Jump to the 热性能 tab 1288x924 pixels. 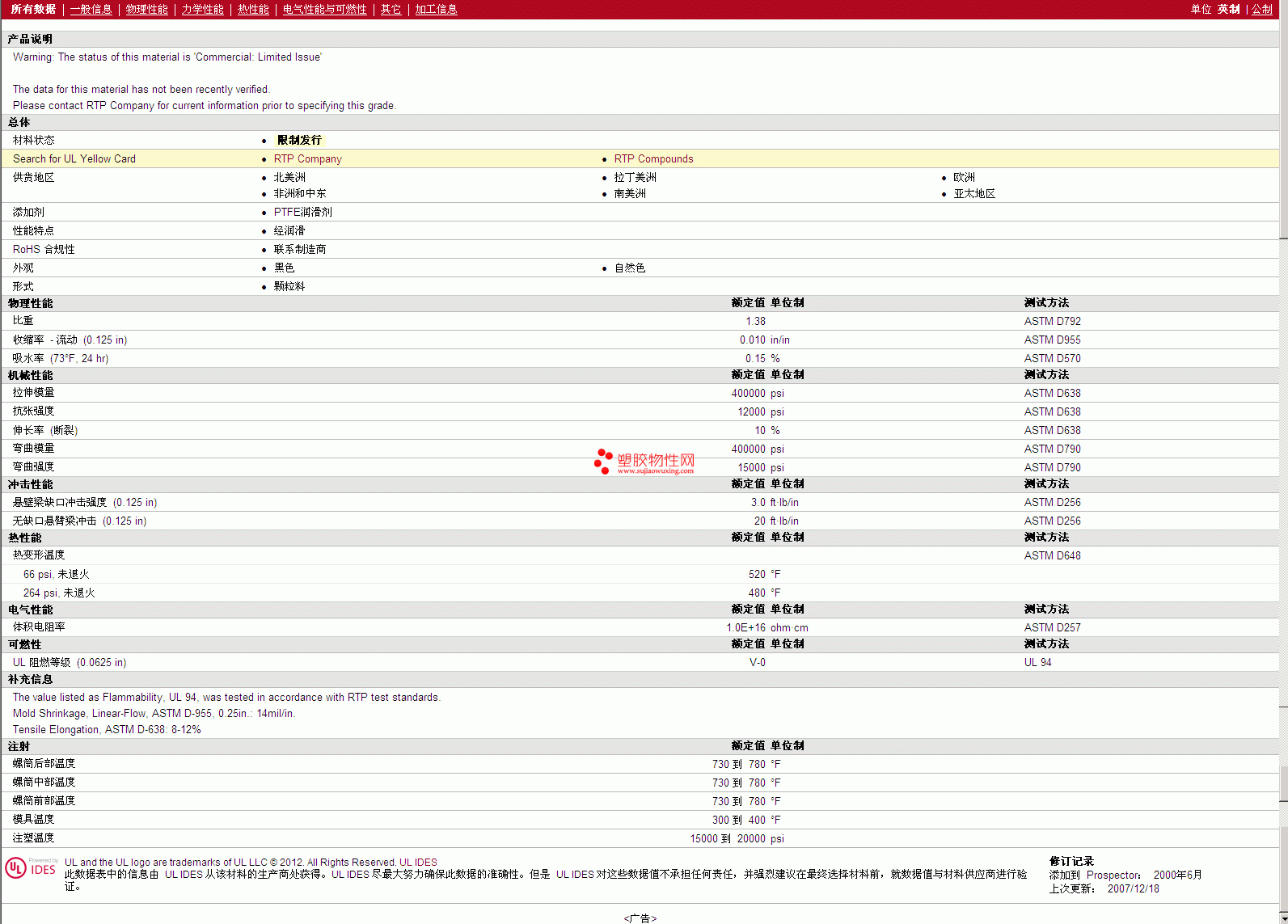point(253,10)
